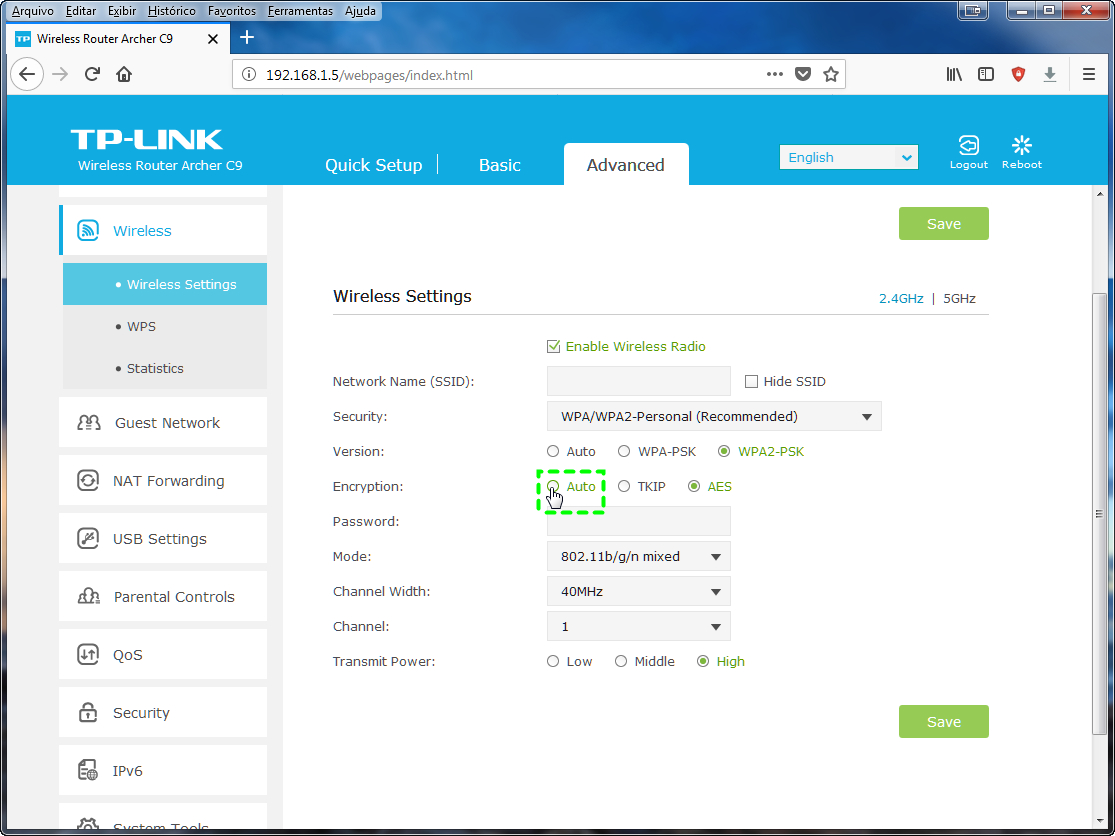Toggle the sidebar view icon
This screenshot has height=836, width=1115.
pos(986,75)
